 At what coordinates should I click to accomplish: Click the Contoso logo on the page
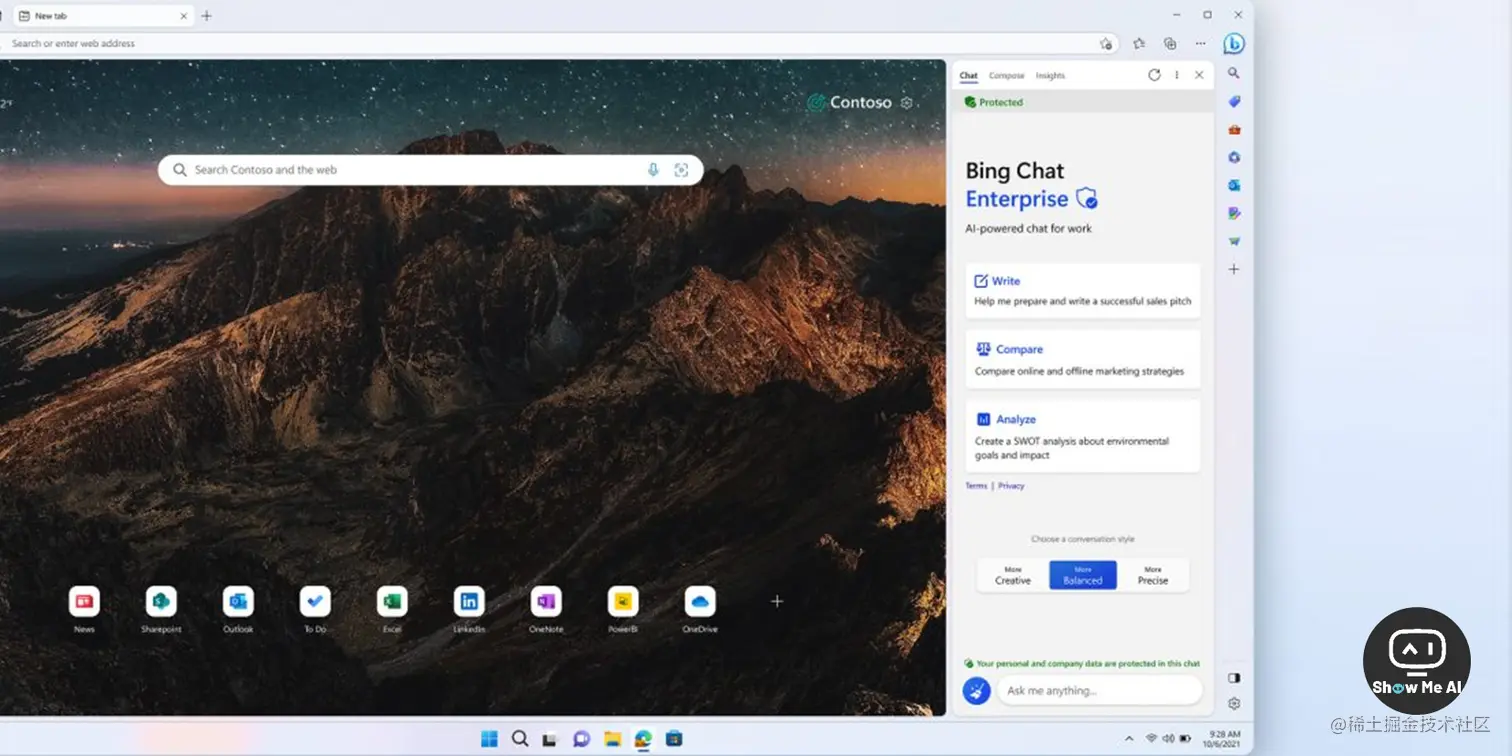[849, 103]
